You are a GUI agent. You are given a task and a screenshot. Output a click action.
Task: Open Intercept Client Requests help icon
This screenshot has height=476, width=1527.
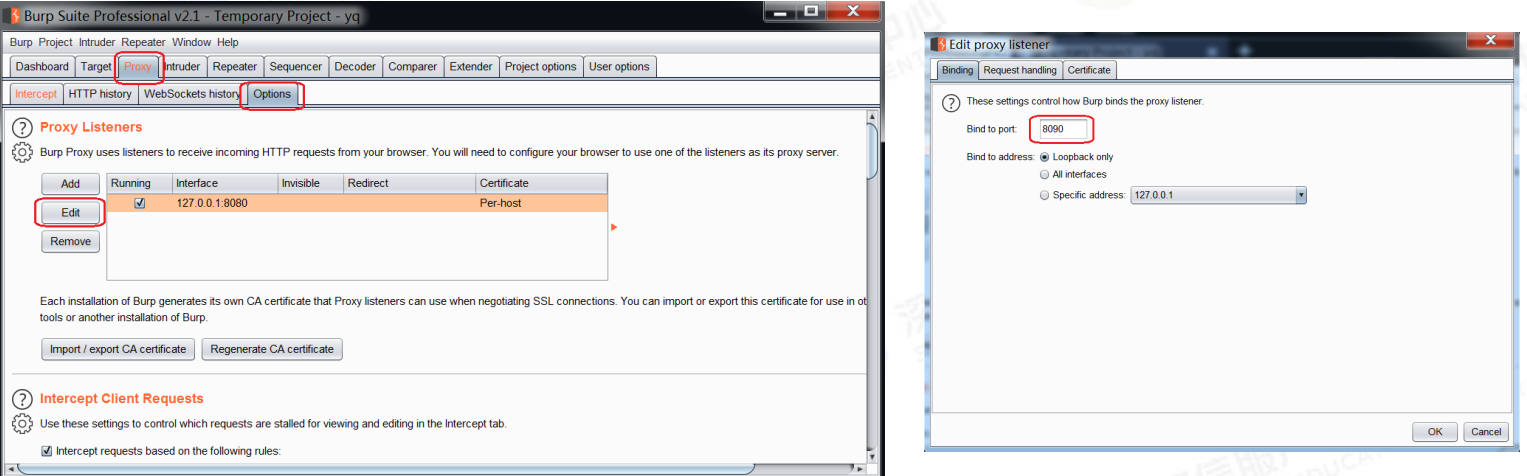(x=22, y=399)
